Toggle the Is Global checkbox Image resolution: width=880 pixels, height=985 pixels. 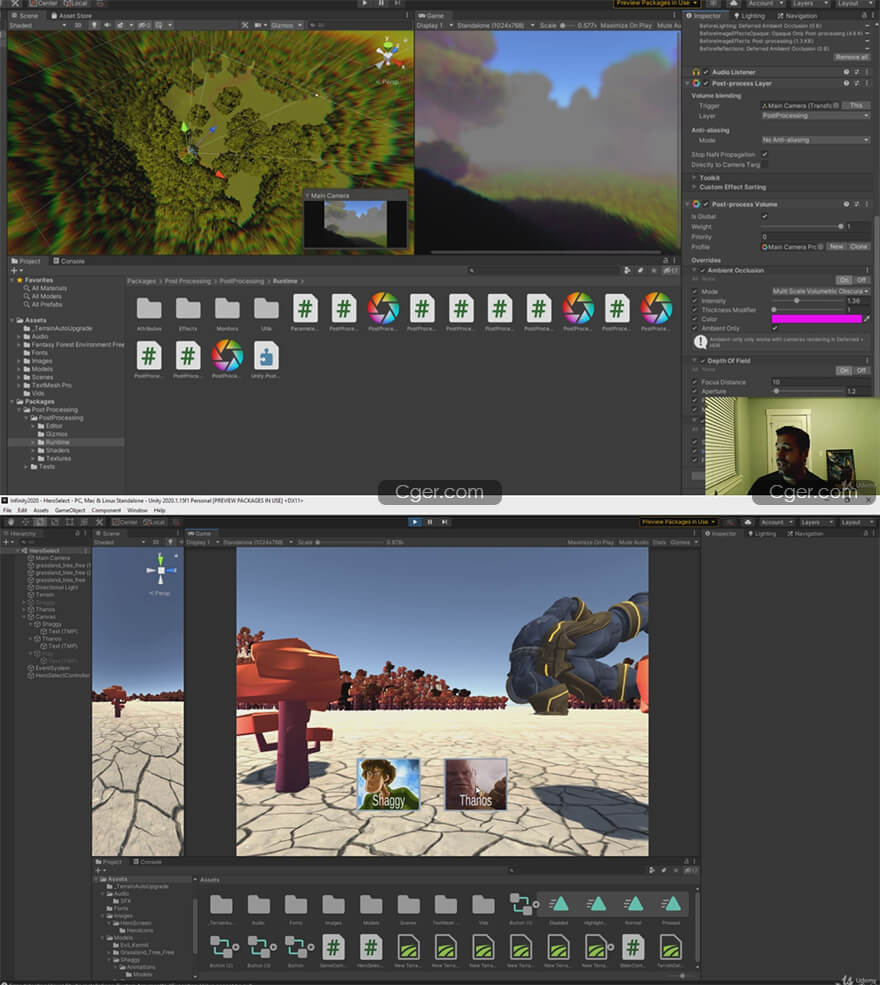click(764, 216)
